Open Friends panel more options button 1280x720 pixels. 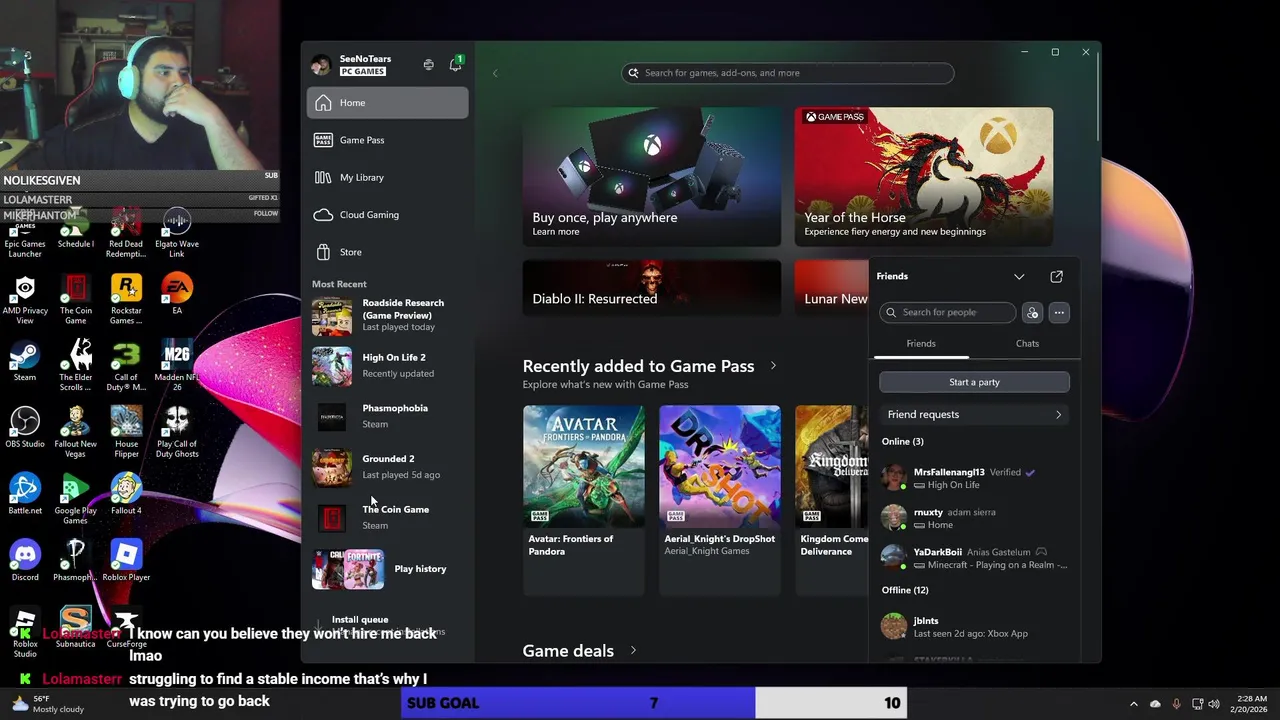click(x=1059, y=313)
